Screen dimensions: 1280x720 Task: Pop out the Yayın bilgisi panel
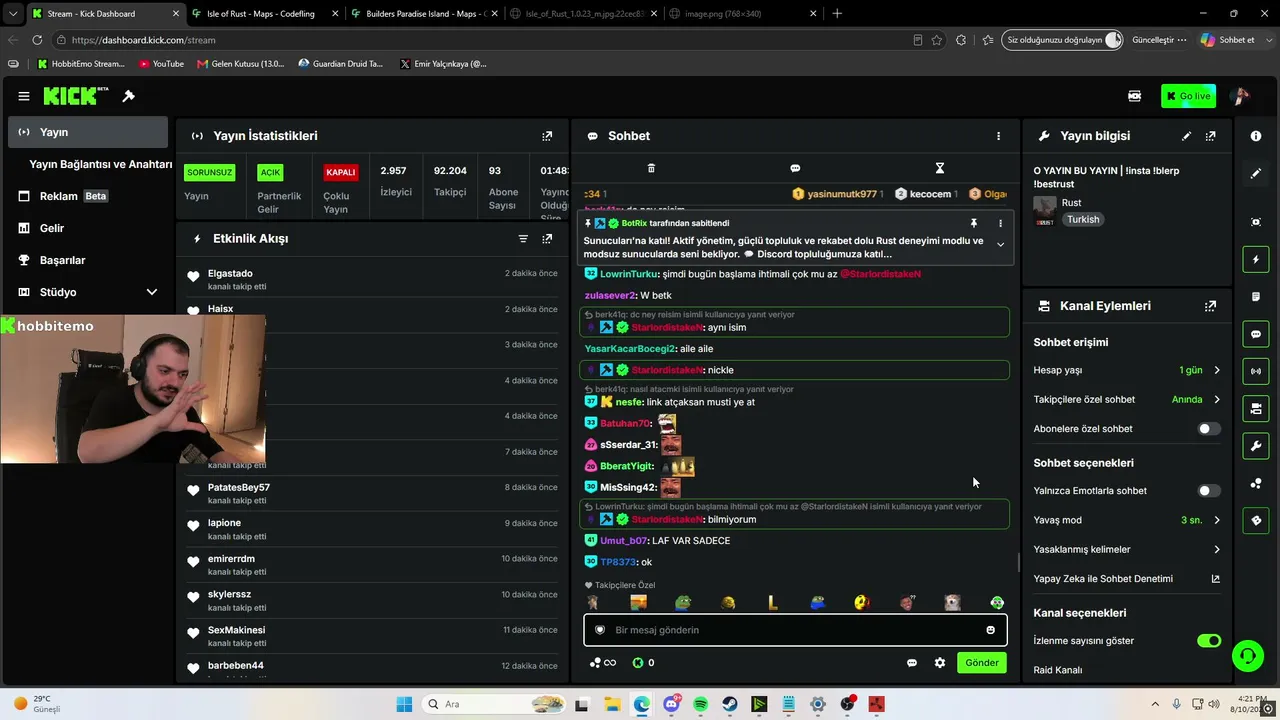(1210, 136)
